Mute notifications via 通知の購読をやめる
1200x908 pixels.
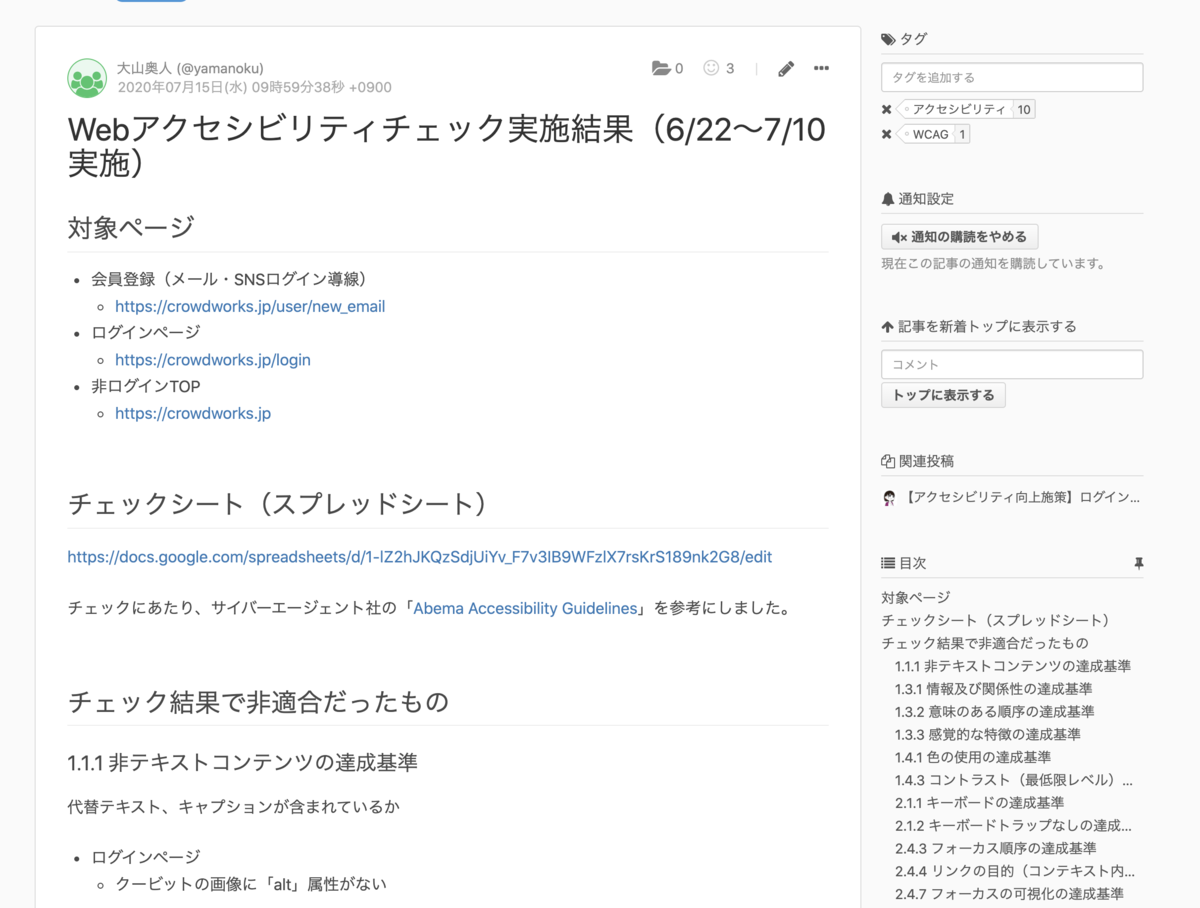(958, 236)
